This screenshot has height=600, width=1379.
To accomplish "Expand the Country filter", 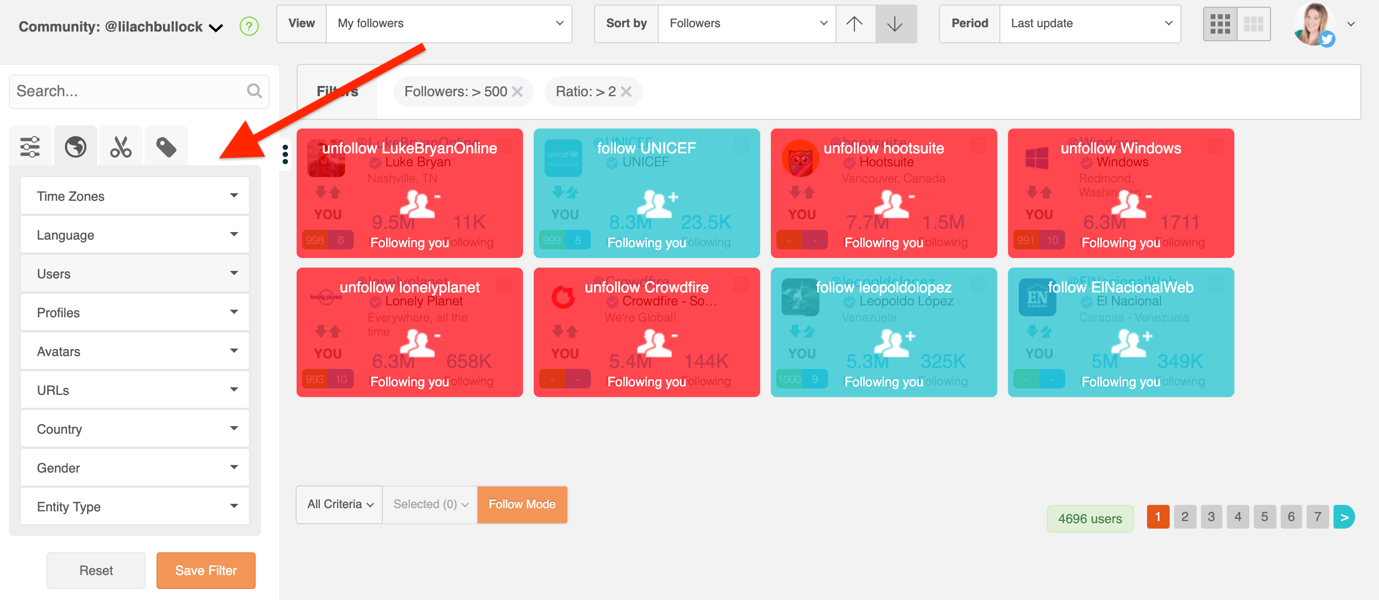I will pos(135,429).
